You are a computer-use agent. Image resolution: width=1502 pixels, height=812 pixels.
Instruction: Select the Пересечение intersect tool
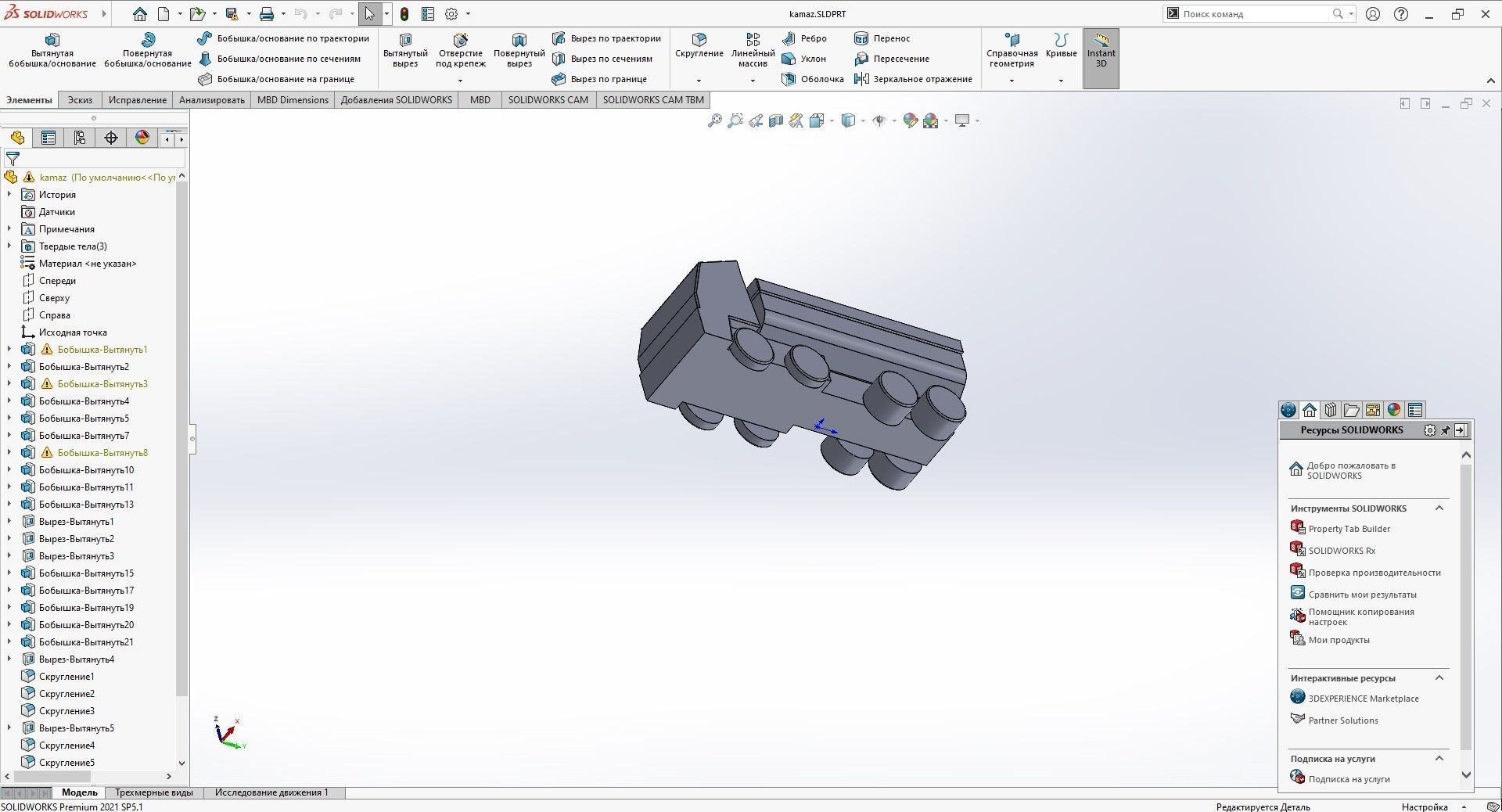click(x=892, y=59)
